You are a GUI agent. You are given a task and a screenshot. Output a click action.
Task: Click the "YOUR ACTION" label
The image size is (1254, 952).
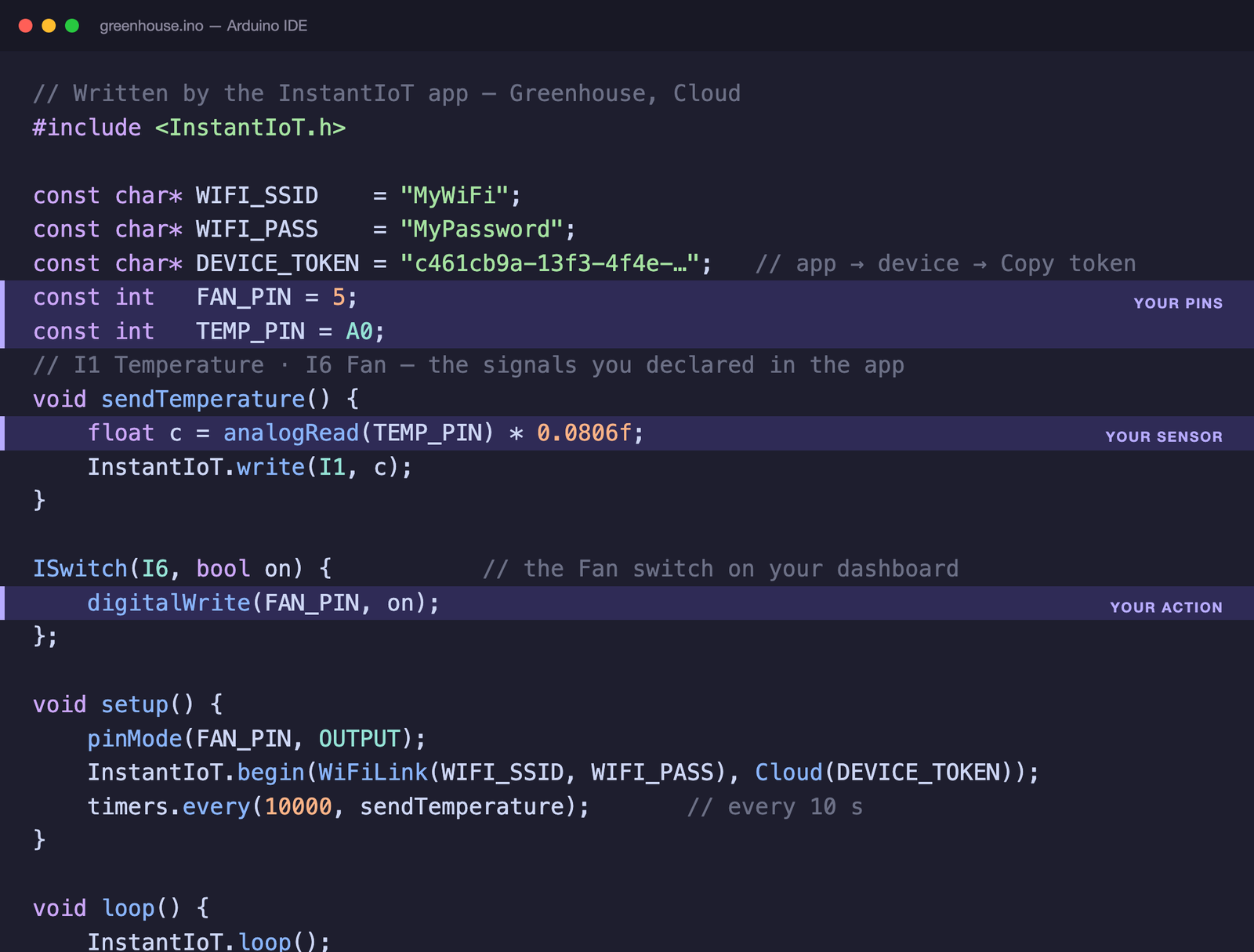tap(1166, 607)
